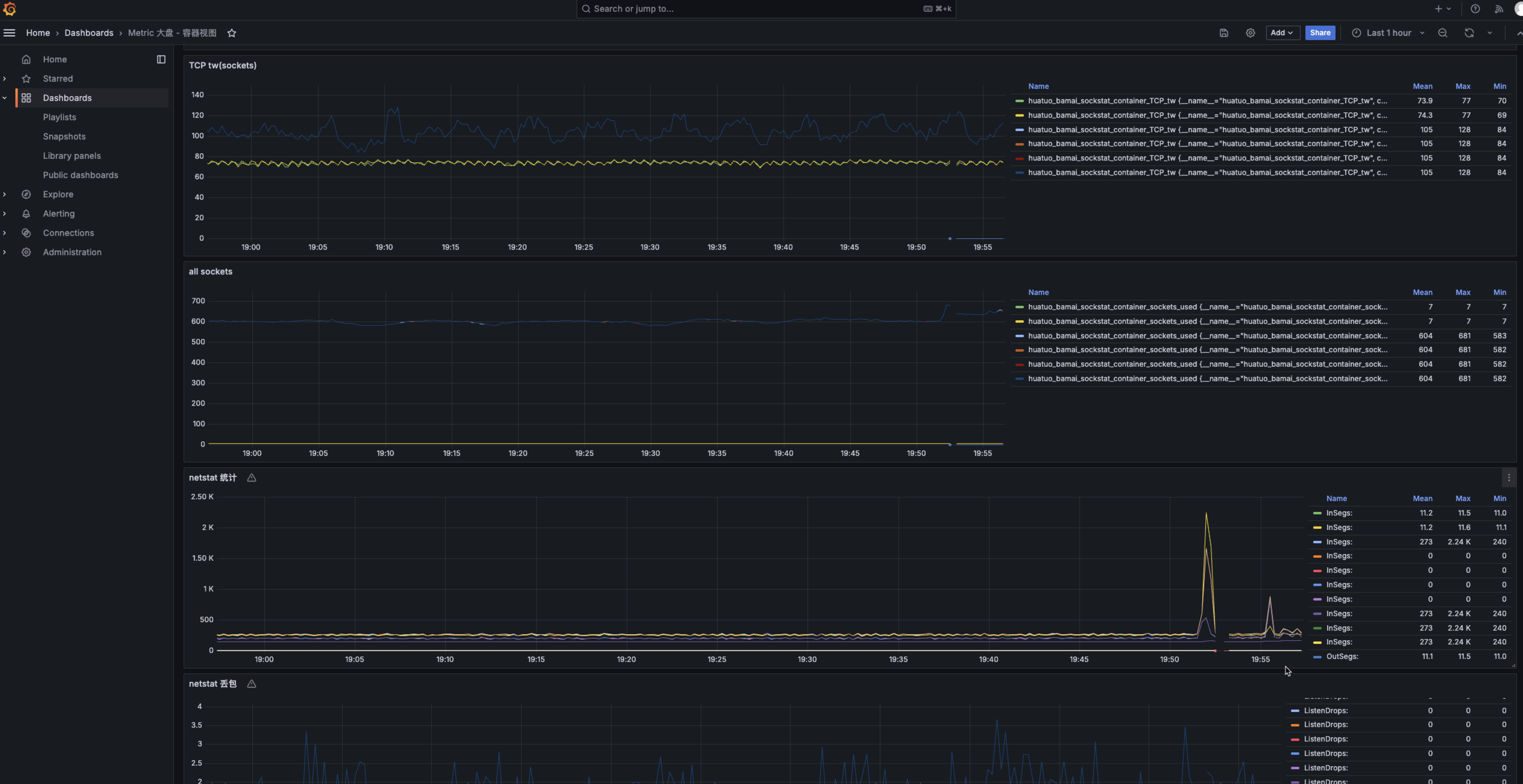Open the news RSS feed icon
Viewport: 1523px width, 784px height.
click(1499, 9)
